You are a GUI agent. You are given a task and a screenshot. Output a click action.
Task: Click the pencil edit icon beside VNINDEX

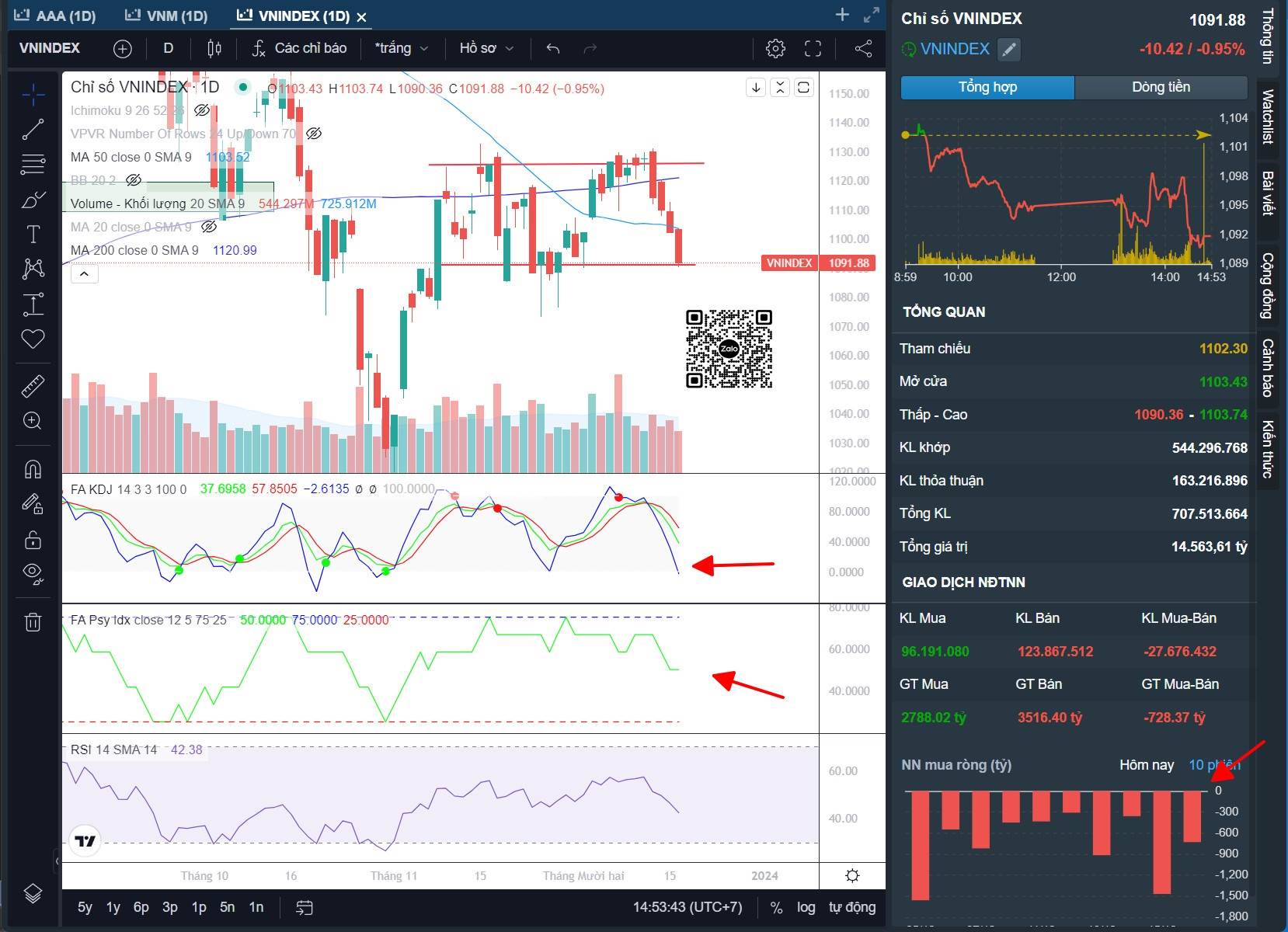1009,50
